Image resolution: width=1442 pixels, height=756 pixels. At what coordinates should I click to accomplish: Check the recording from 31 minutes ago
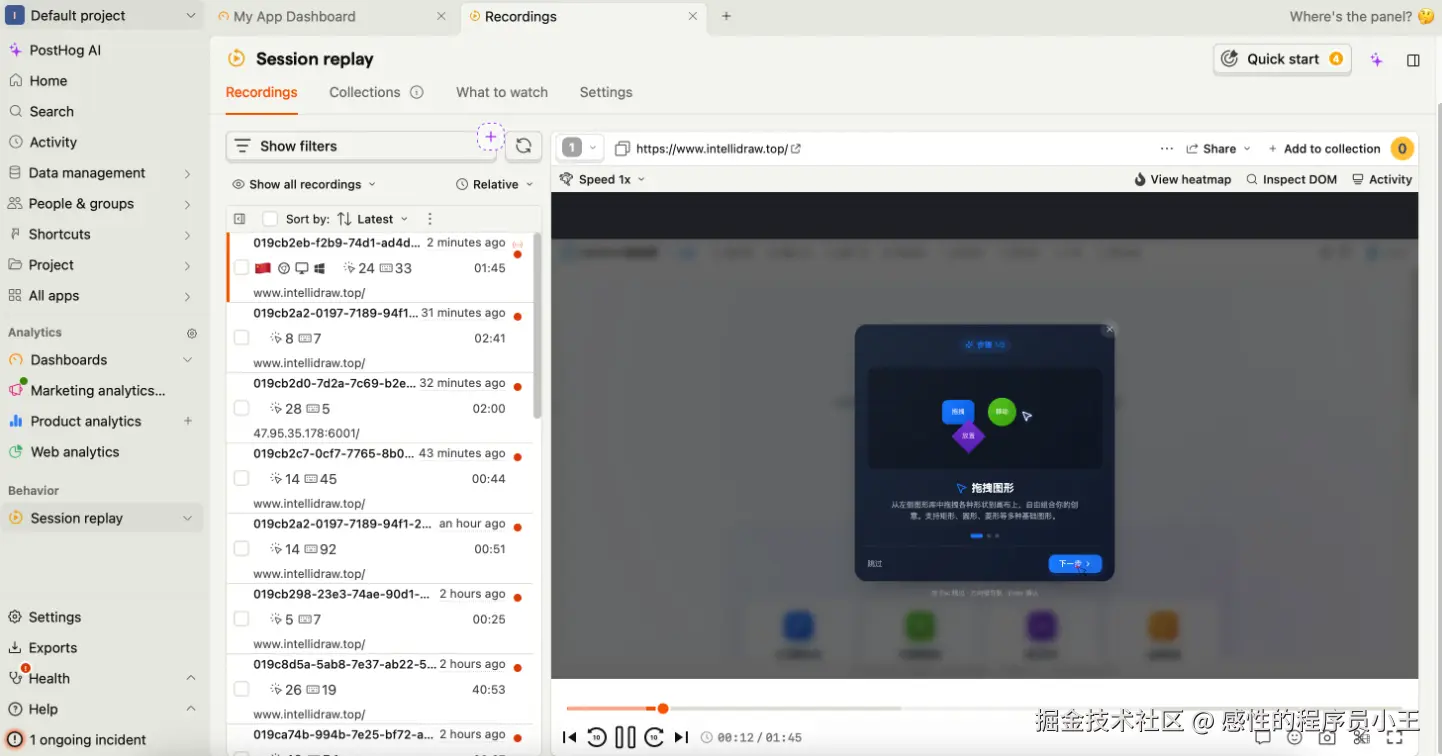(x=241, y=338)
